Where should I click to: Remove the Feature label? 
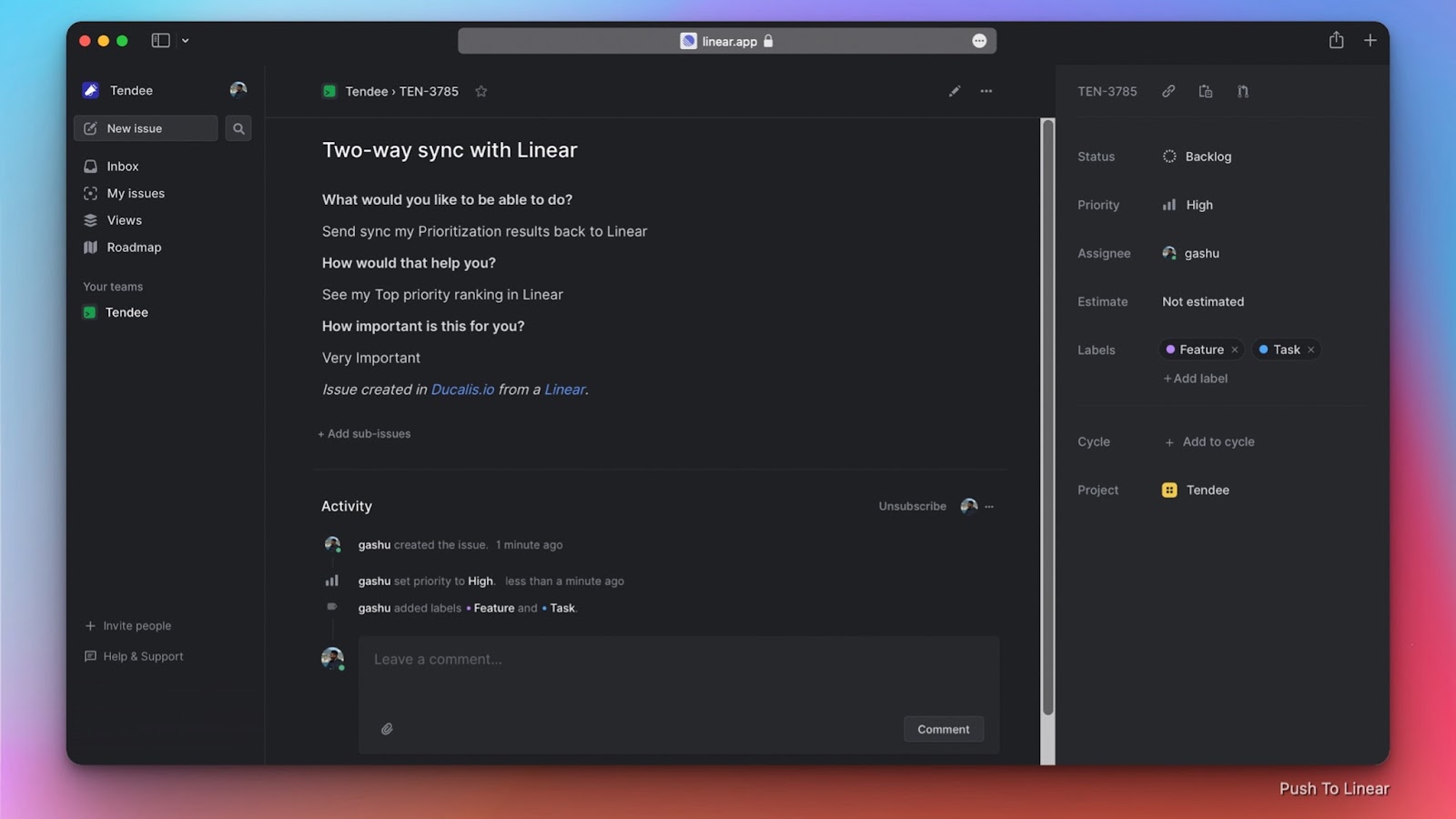[1235, 349]
